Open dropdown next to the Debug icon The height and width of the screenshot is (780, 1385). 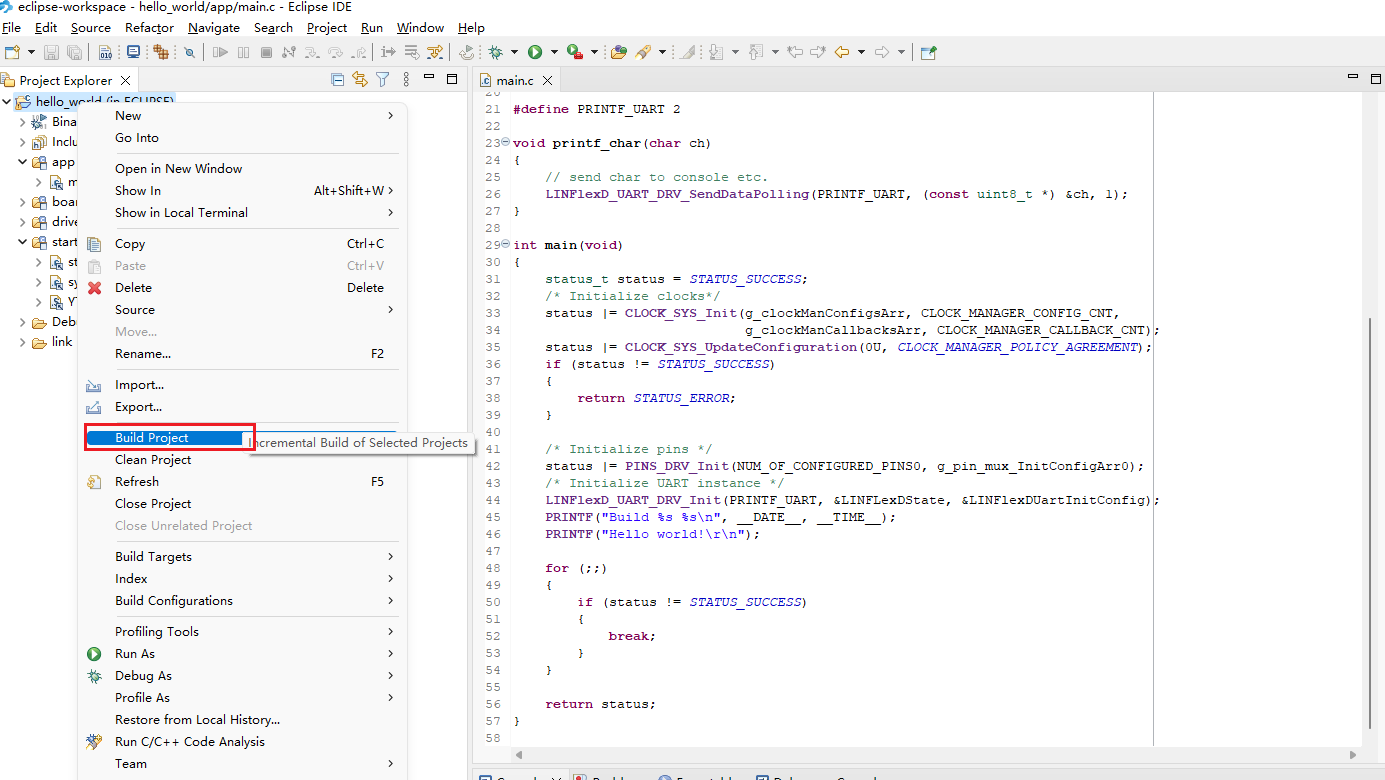pyautogui.click(x=514, y=52)
